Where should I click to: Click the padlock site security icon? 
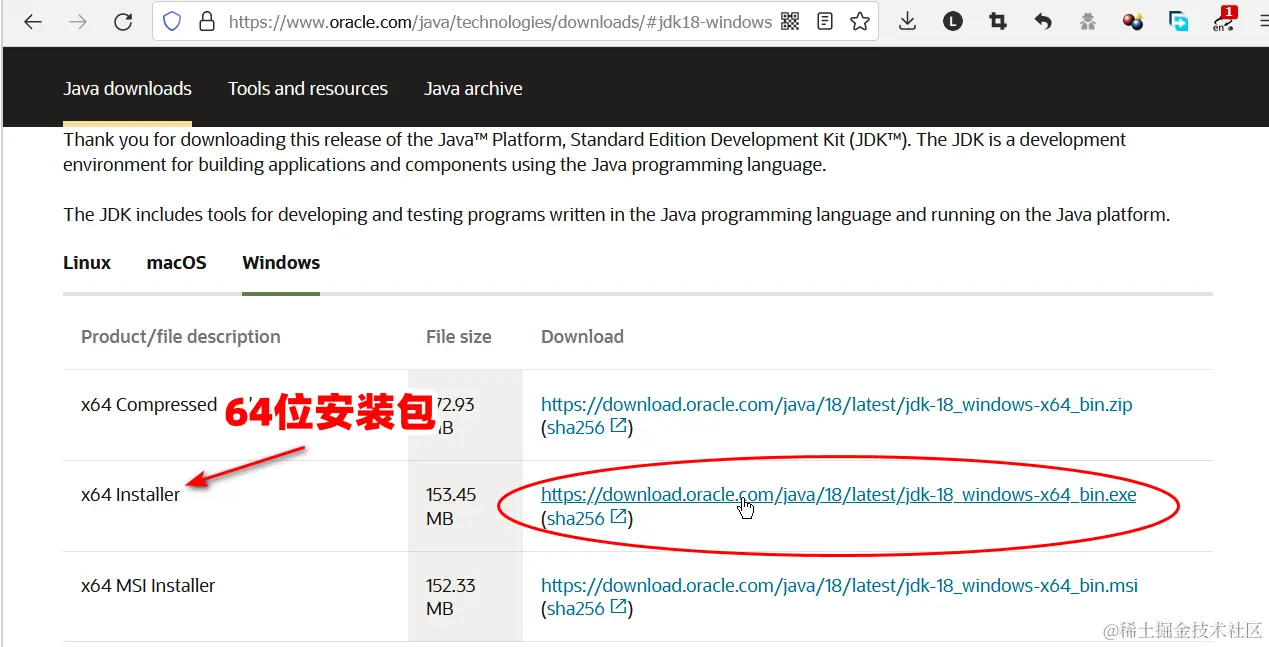[x=207, y=21]
